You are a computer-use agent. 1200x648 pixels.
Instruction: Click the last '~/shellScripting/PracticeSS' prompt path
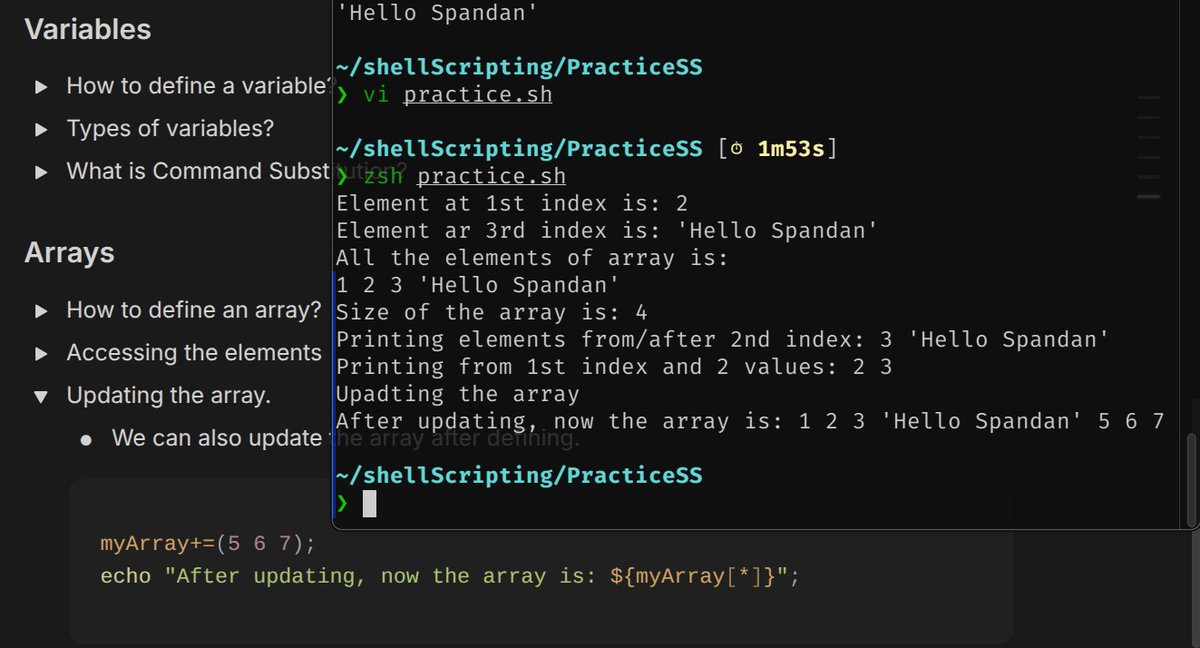click(x=519, y=476)
